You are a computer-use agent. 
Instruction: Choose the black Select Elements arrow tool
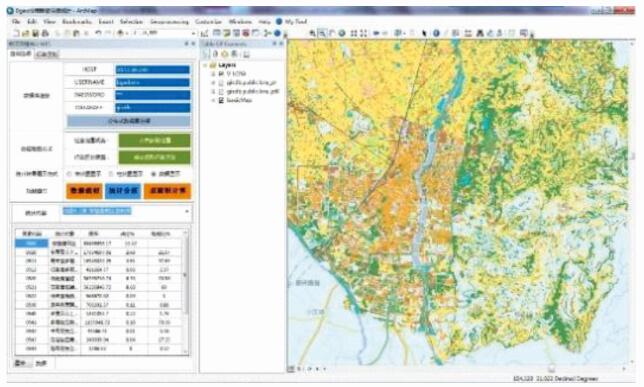pyautogui.click(x=424, y=33)
